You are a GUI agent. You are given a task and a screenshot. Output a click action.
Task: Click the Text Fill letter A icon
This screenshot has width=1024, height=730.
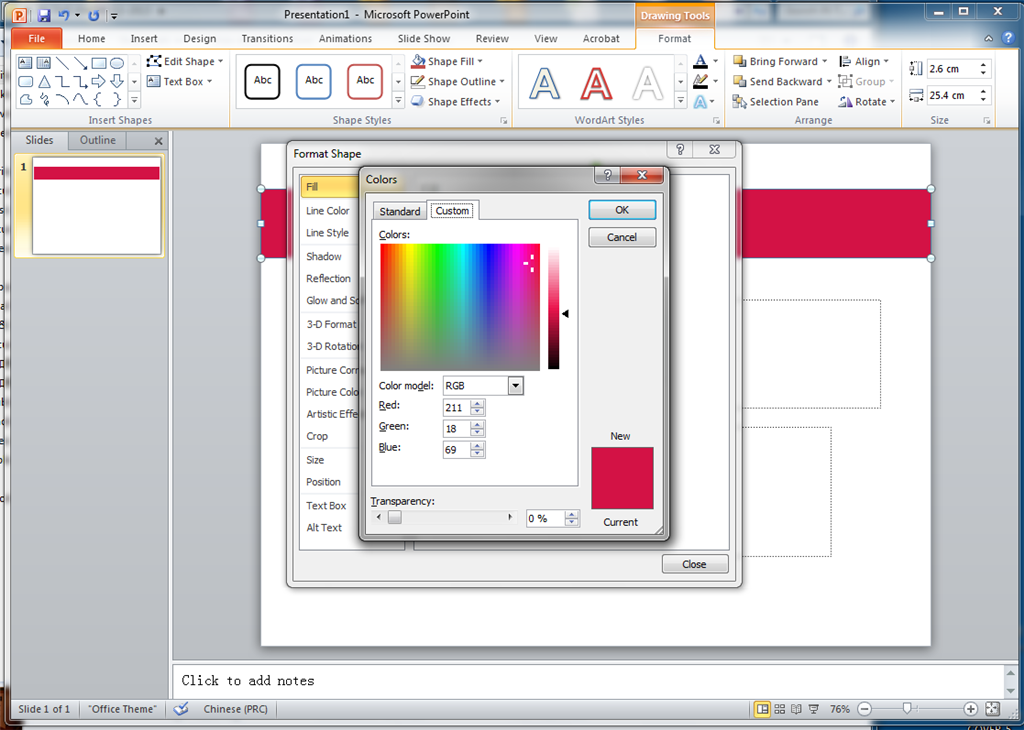[700, 61]
